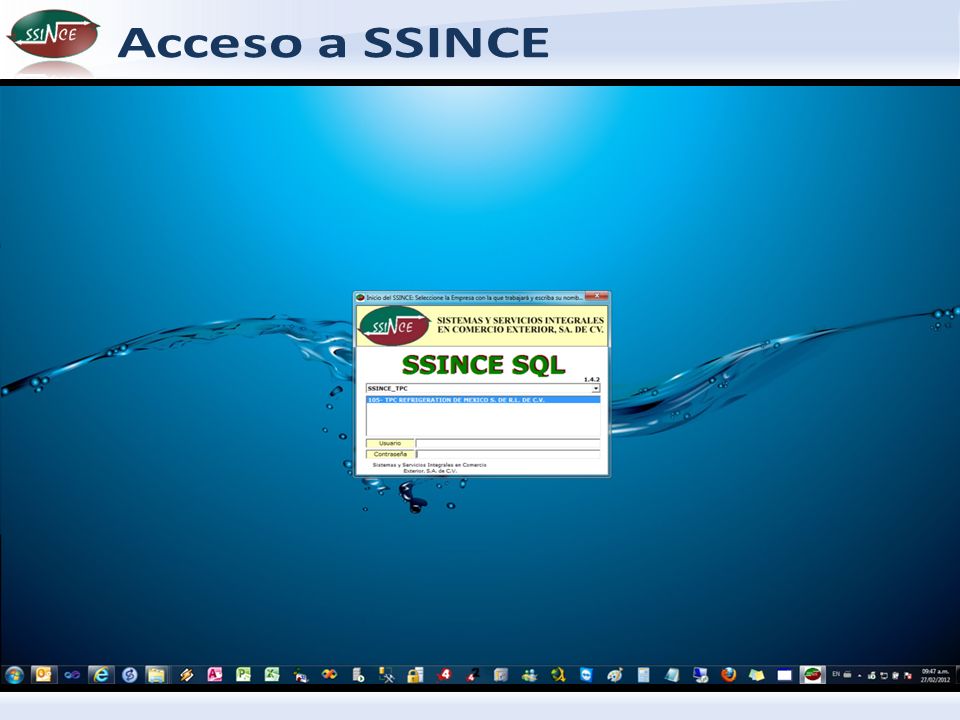960x720 pixels.
Task: Click the active SSINCE taskbar button
Action: coord(812,675)
